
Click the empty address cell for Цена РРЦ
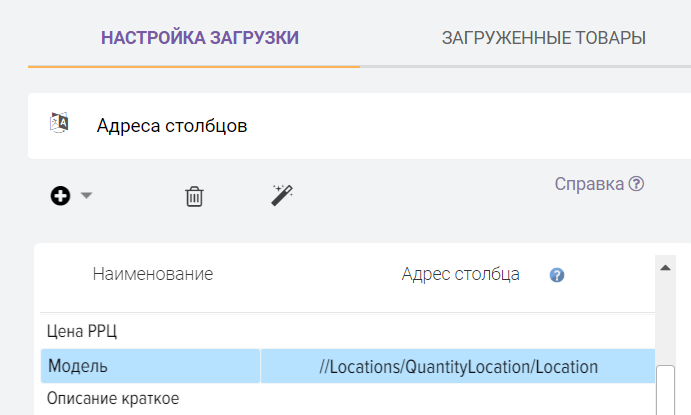pyautogui.click(x=458, y=331)
